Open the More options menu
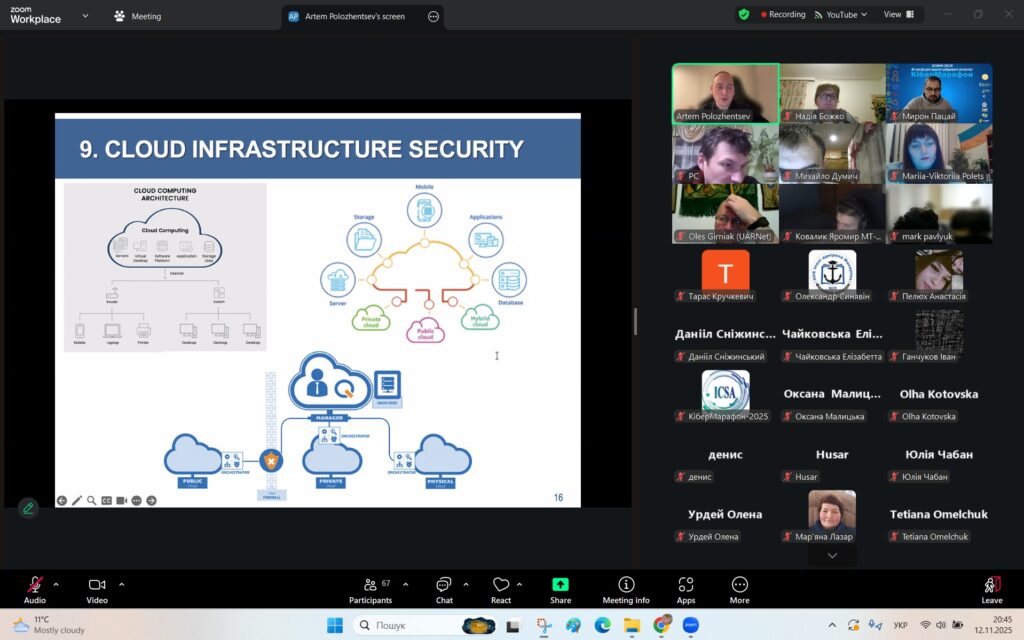This screenshot has width=1024, height=640. [740, 589]
